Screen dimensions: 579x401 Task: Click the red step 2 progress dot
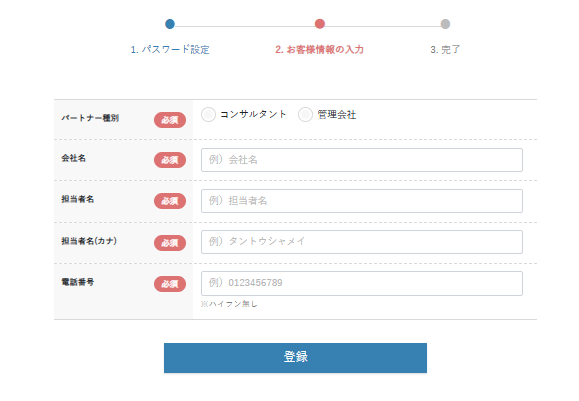click(x=320, y=24)
